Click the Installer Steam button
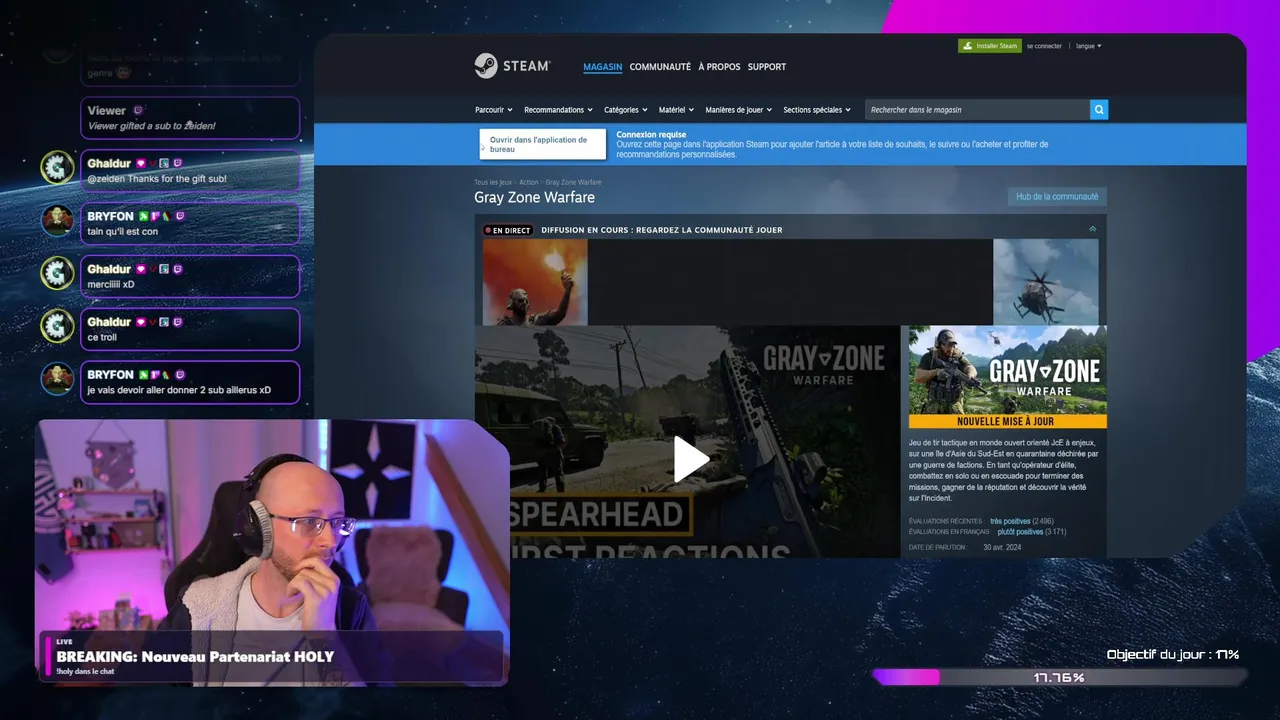This screenshot has height=720, width=1280. 990,46
